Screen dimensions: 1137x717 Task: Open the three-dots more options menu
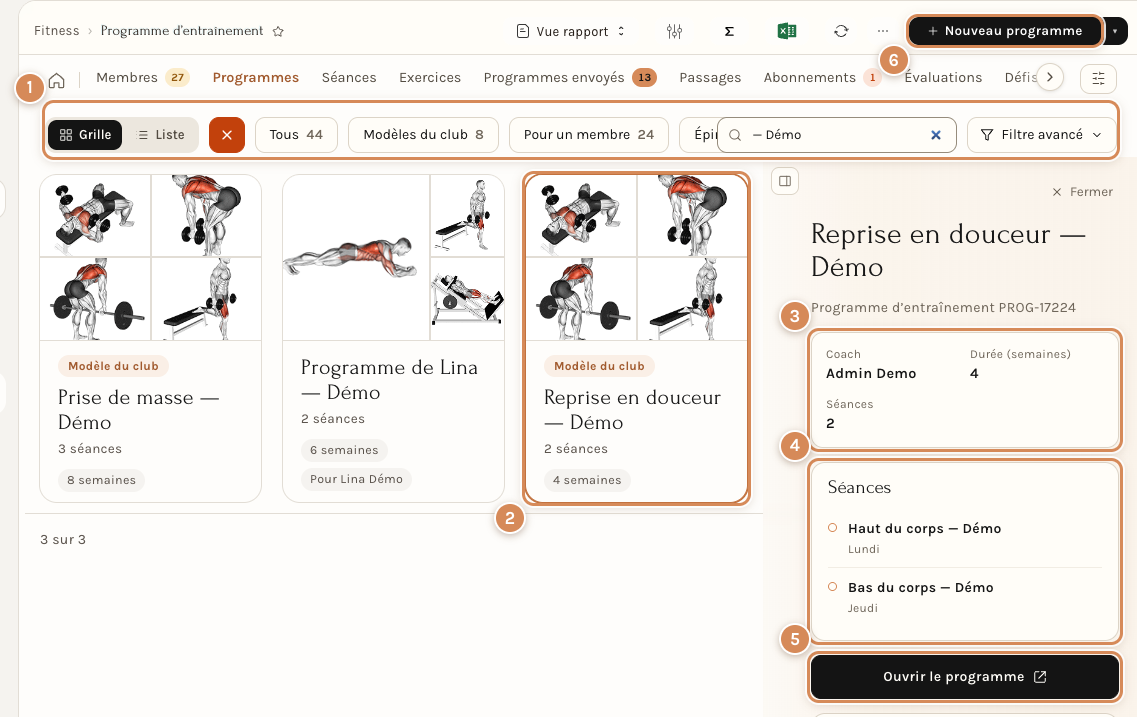coord(882,31)
